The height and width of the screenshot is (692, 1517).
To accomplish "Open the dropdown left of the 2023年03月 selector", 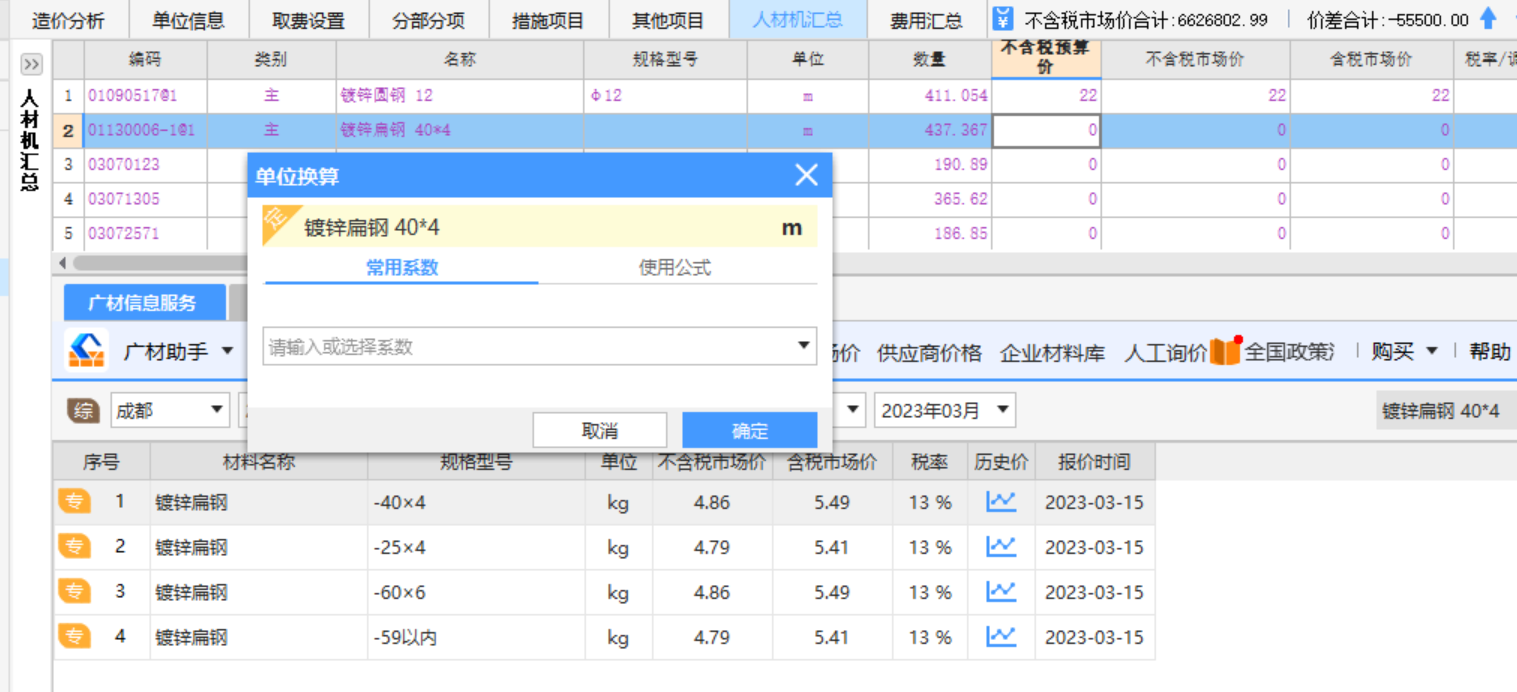I will point(854,410).
